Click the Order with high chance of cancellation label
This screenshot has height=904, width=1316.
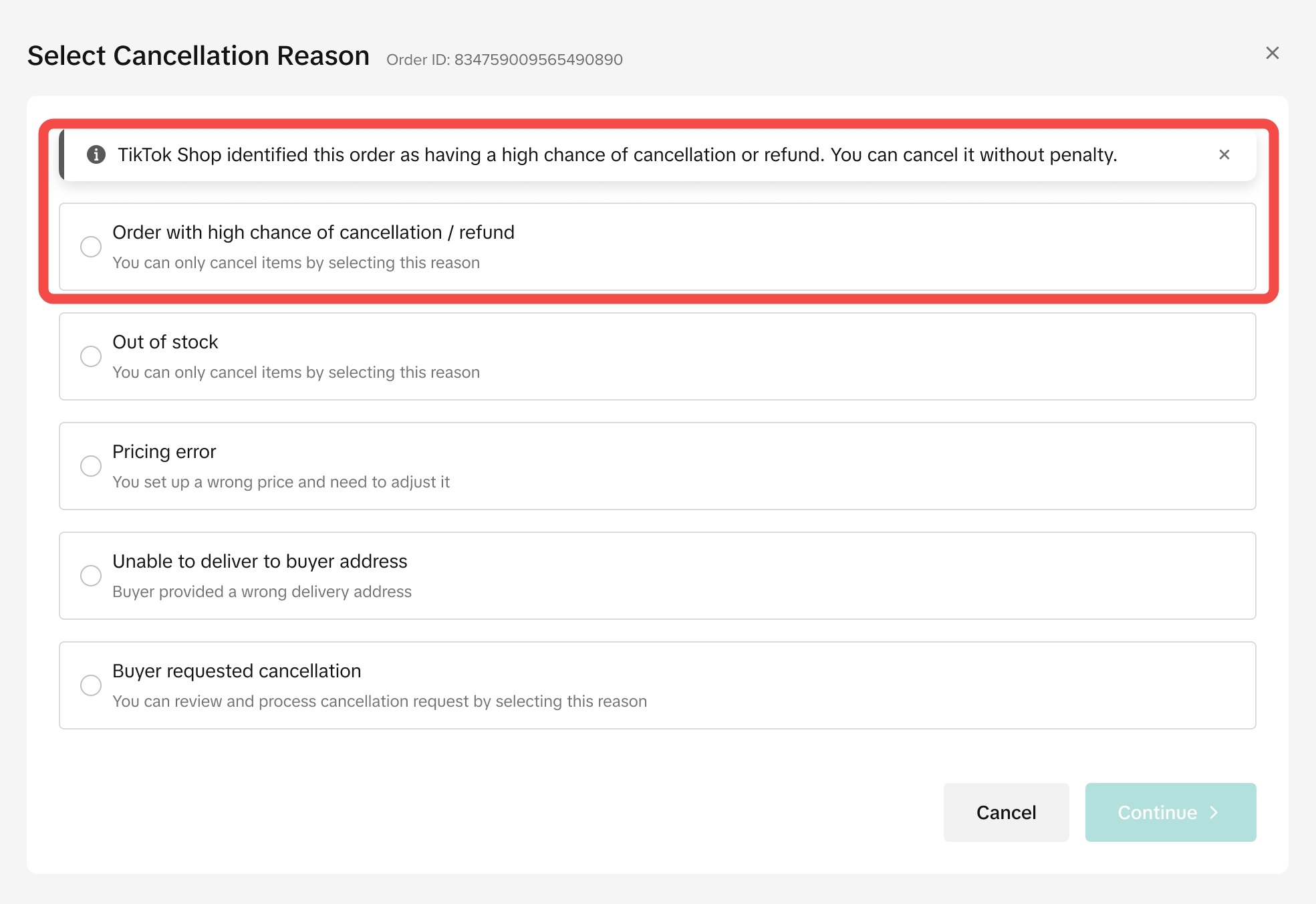click(313, 232)
